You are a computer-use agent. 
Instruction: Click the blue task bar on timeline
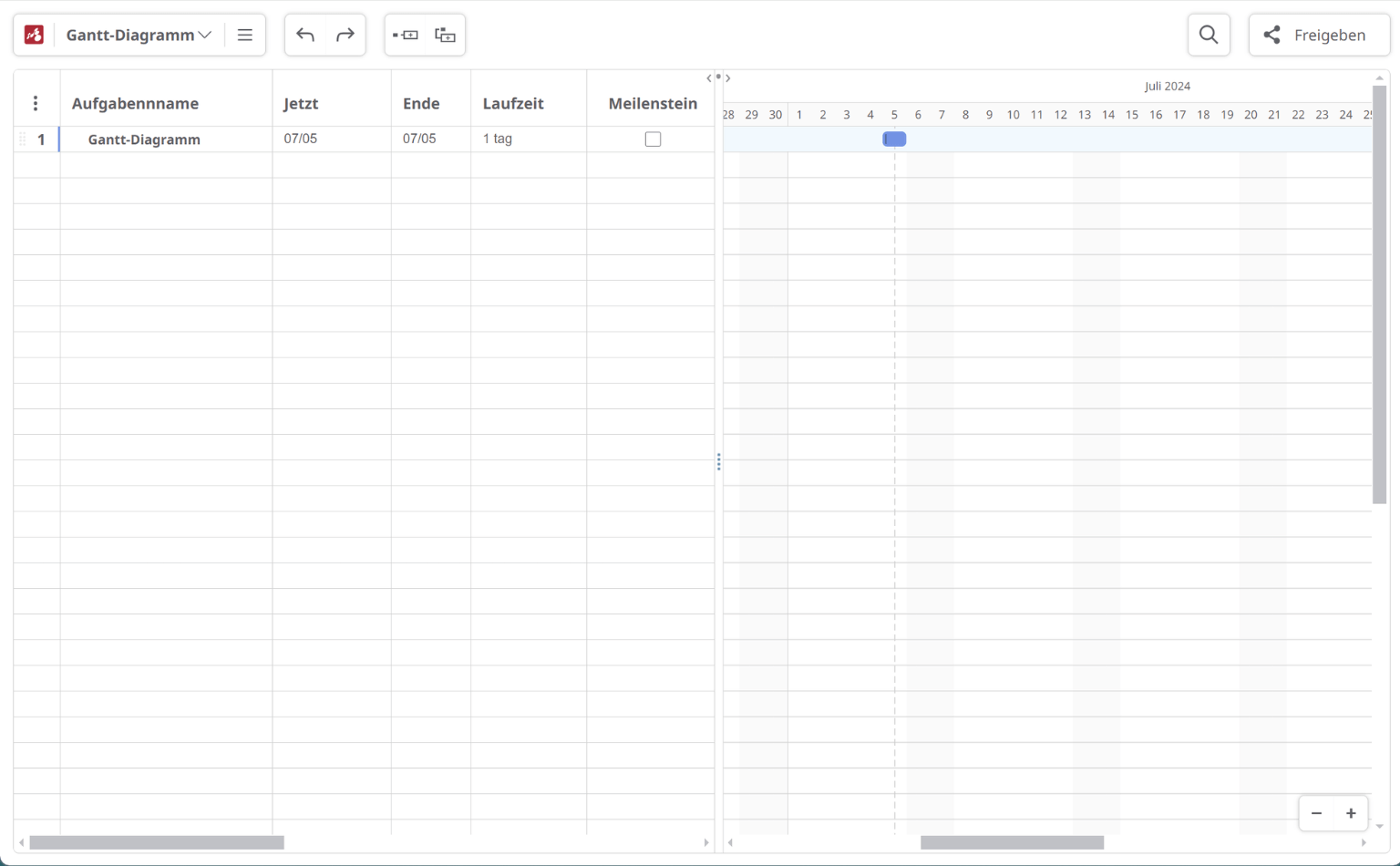click(894, 139)
